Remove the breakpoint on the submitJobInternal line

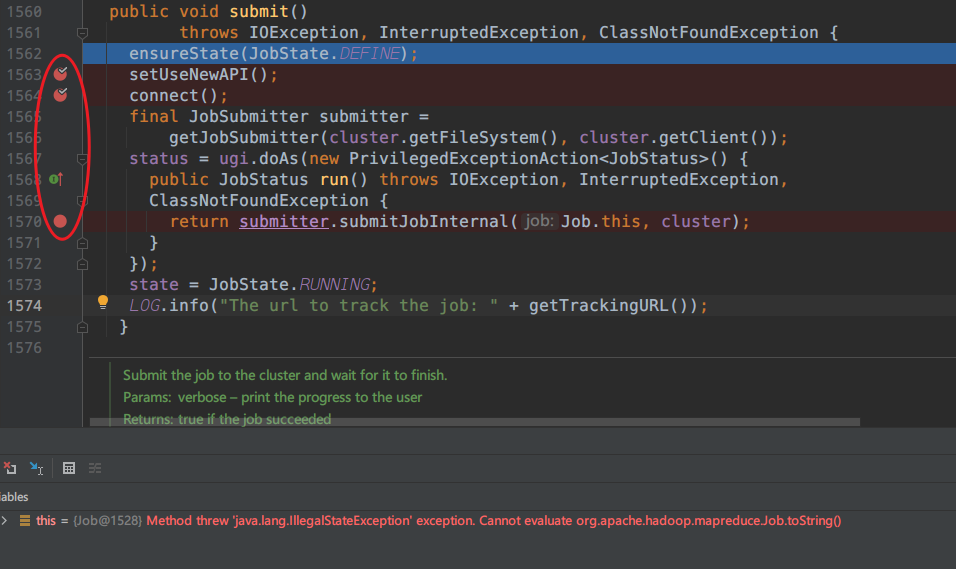60,221
